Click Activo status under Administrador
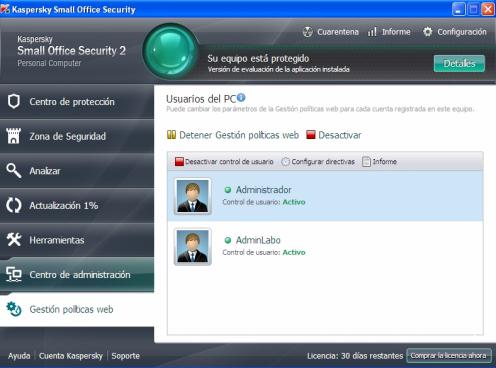 [294, 202]
